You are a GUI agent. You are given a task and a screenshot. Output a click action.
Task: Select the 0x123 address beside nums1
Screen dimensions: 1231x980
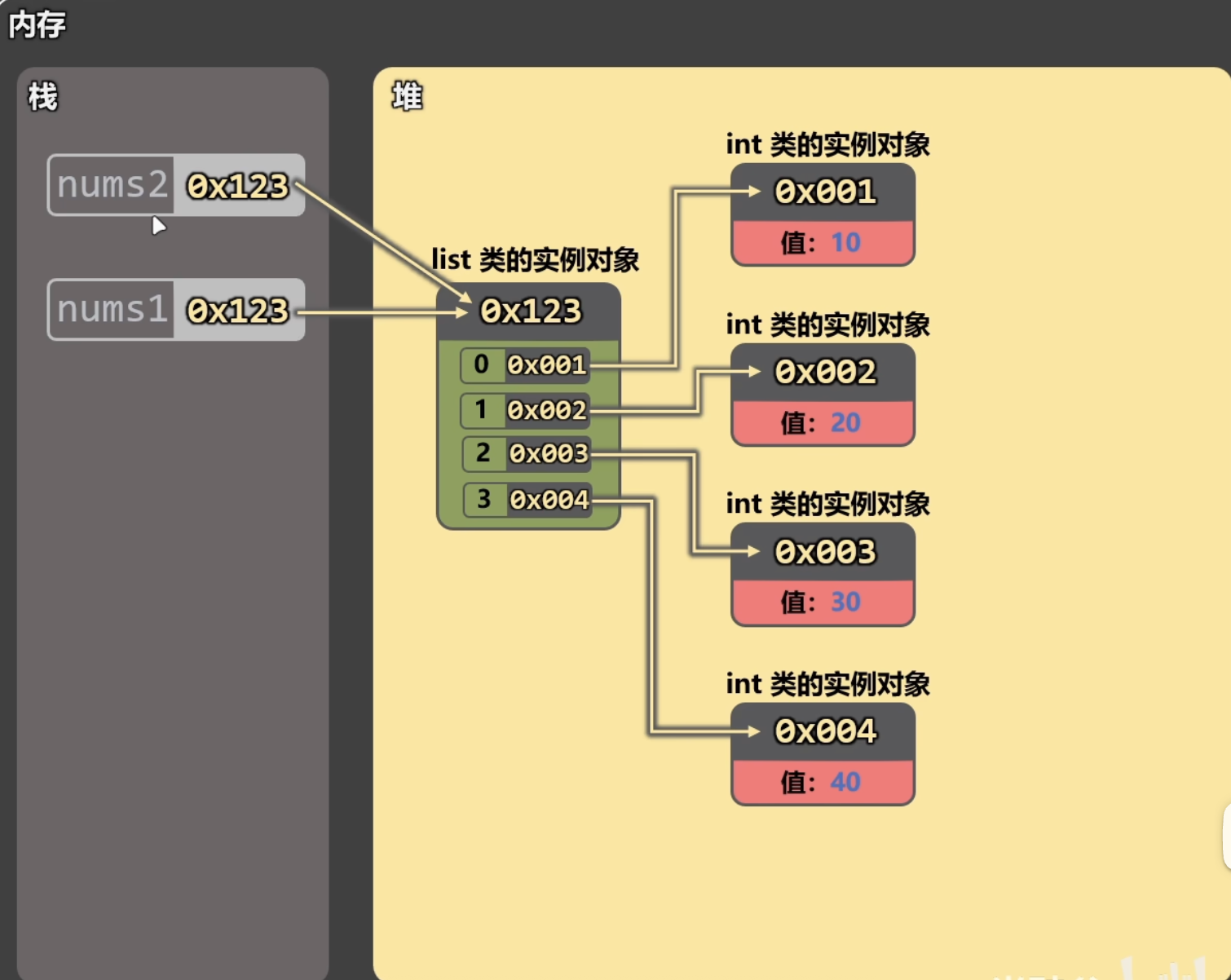pos(238,311)
